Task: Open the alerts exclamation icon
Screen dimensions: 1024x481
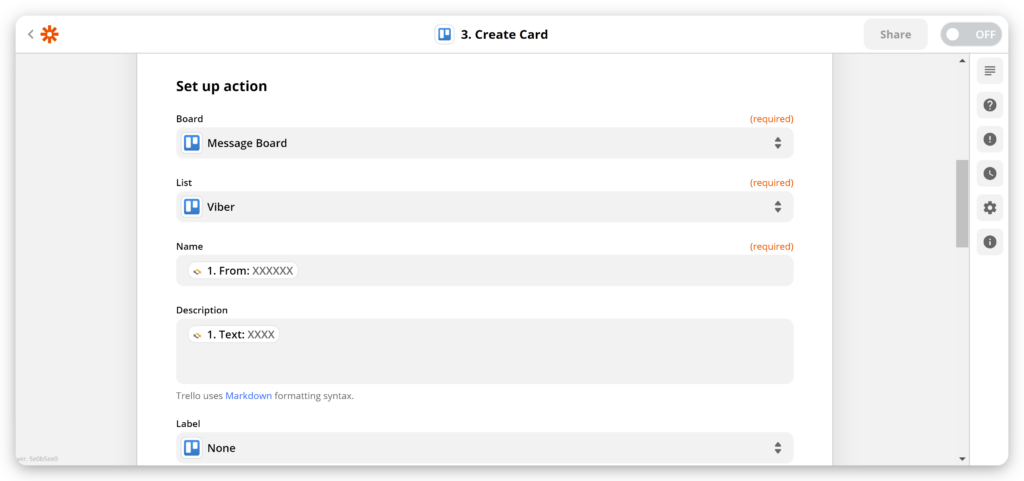Action: point(989,139)
